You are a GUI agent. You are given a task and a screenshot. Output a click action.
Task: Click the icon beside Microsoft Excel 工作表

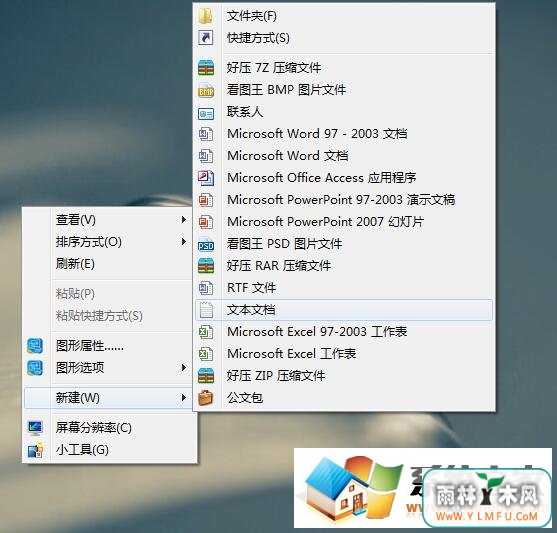click(x=206, y=354)
